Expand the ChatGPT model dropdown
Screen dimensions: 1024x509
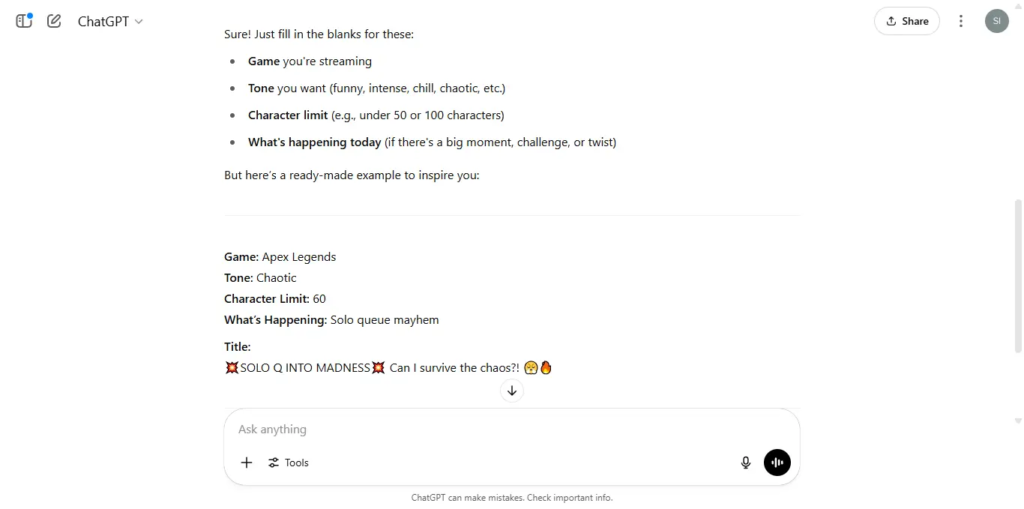tap(110, 21)
